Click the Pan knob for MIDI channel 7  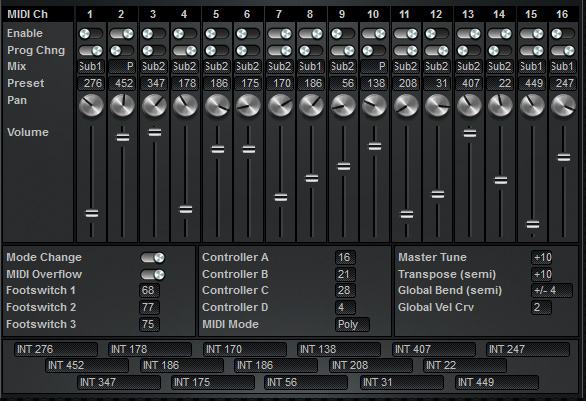click(x=280, y=105)
